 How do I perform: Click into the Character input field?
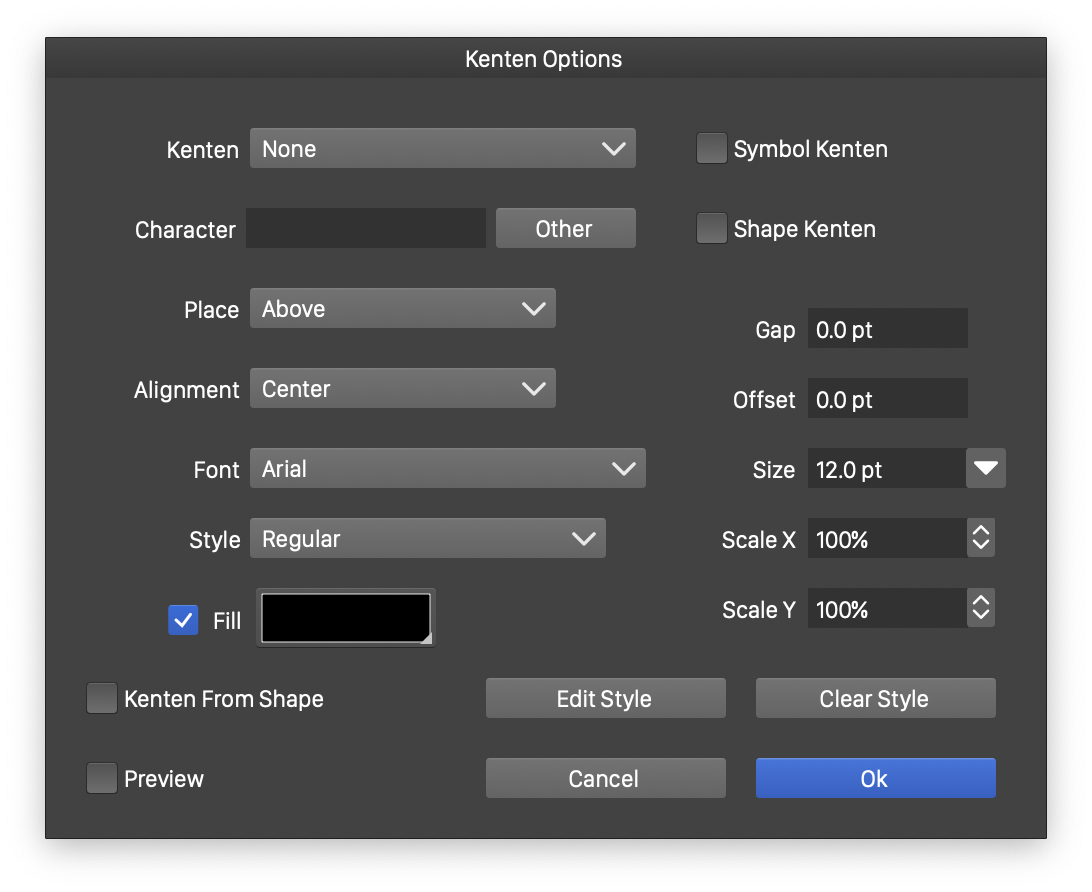pyautogui.click(x=366, y=229)
